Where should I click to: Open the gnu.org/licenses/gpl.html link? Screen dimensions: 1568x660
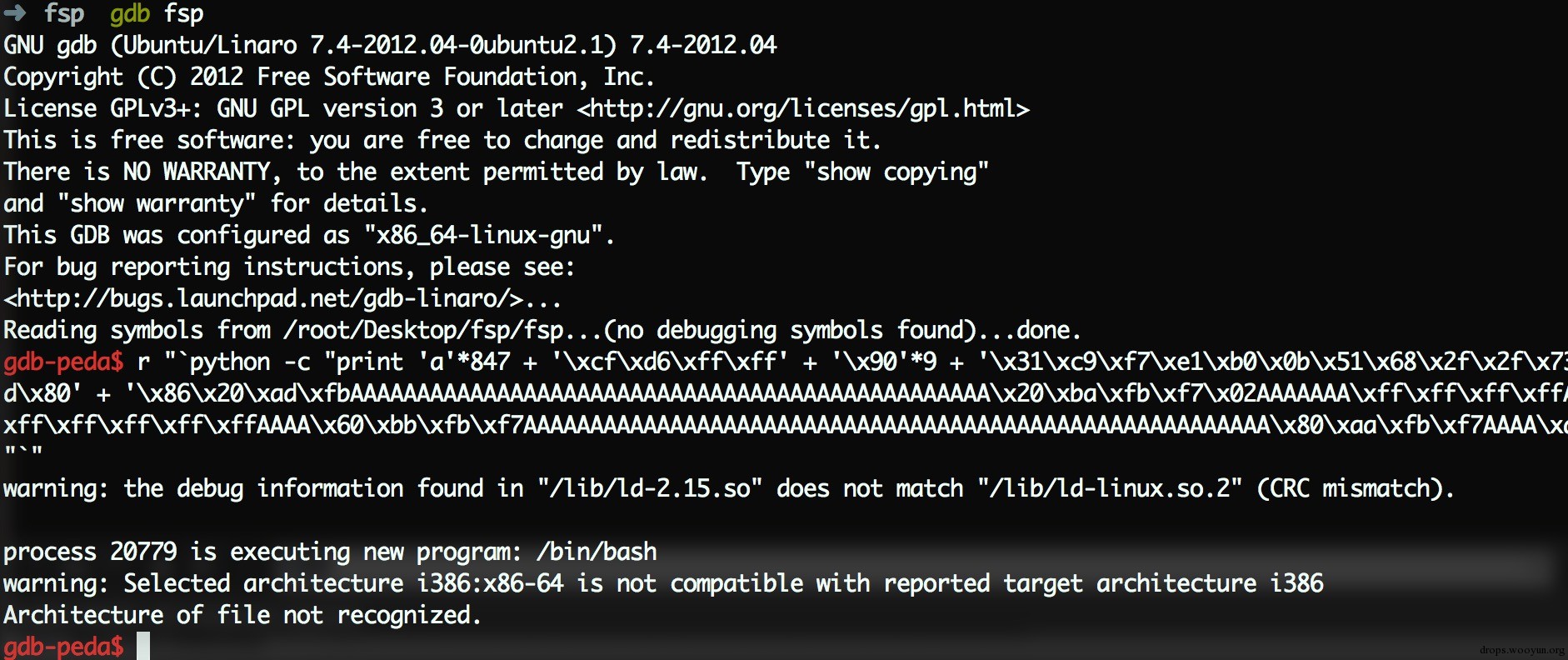(803, 109)
